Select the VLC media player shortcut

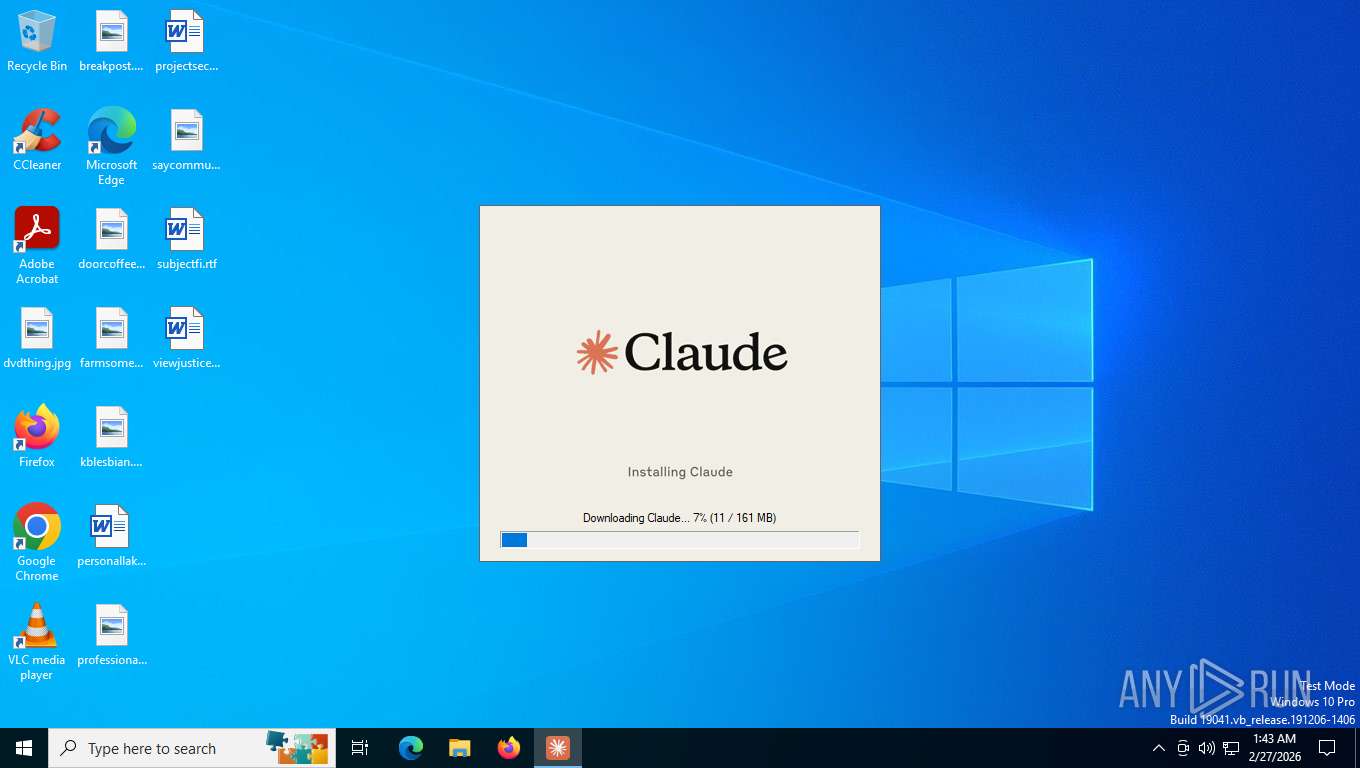[37, 642]
